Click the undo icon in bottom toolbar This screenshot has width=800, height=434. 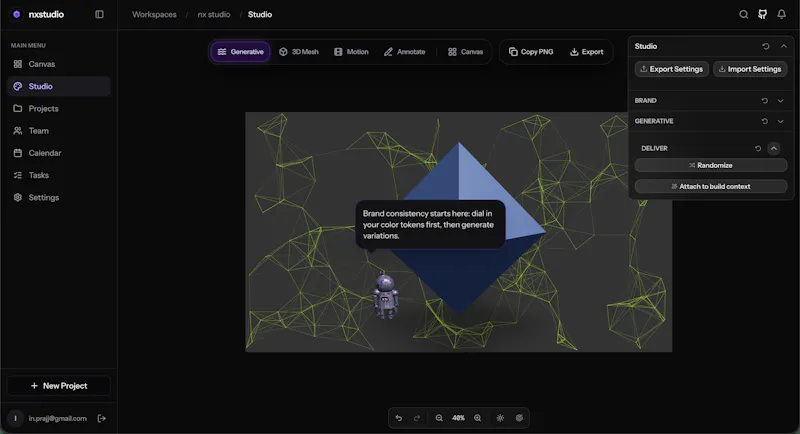point(398,418)
